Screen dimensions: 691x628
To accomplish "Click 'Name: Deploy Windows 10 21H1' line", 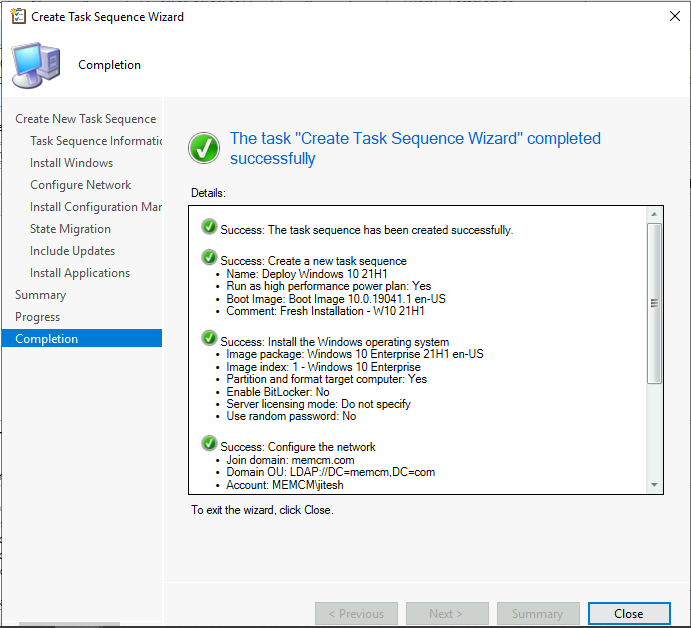I will [x=307, y=274].
